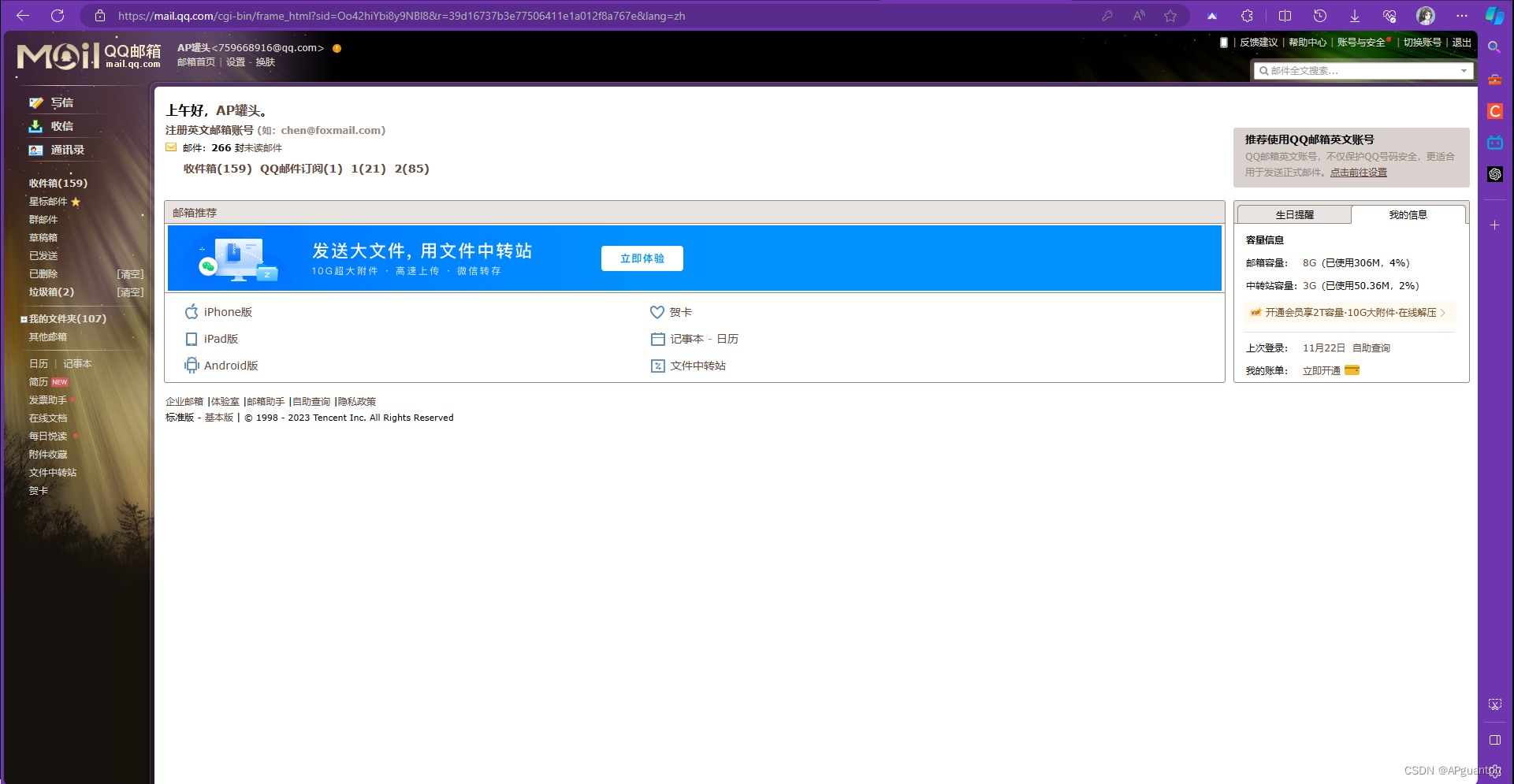Open the Copilot icon in the browser corner
Image resolution: width=1514 pixels, height=784 pixels.
click(1495, 16)
